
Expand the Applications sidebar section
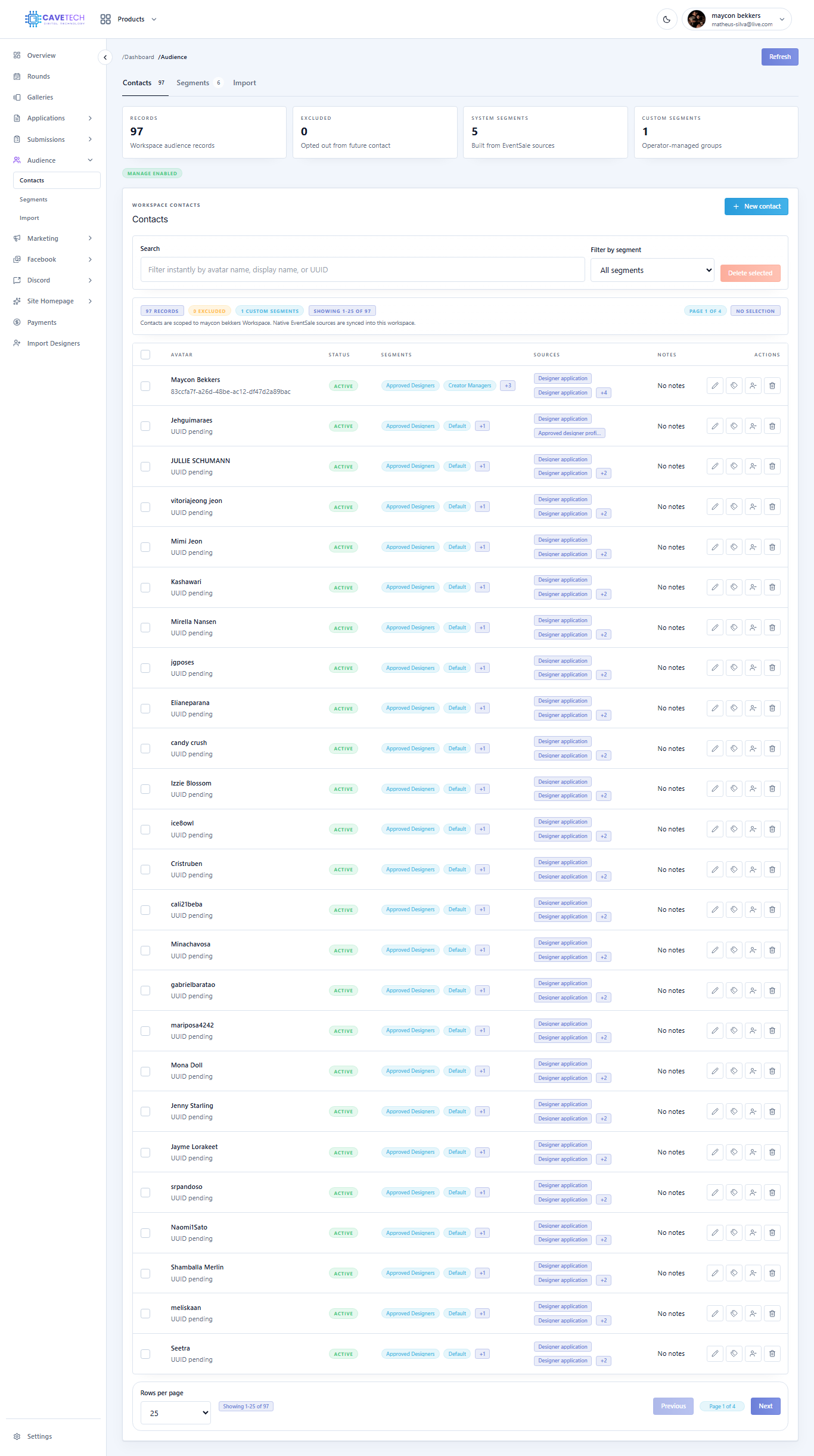click(53, 118)
